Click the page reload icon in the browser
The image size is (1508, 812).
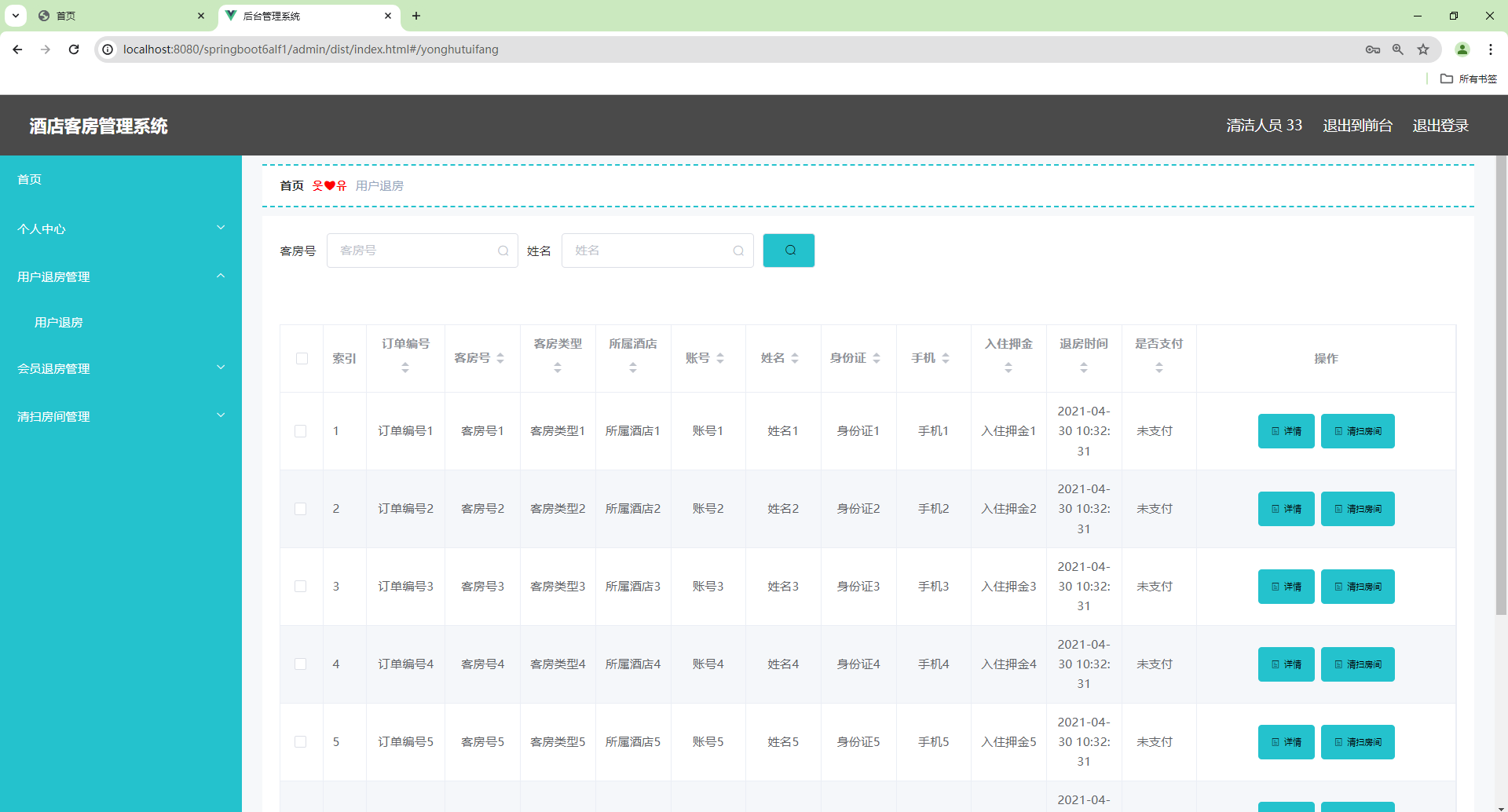click(73, 49)
